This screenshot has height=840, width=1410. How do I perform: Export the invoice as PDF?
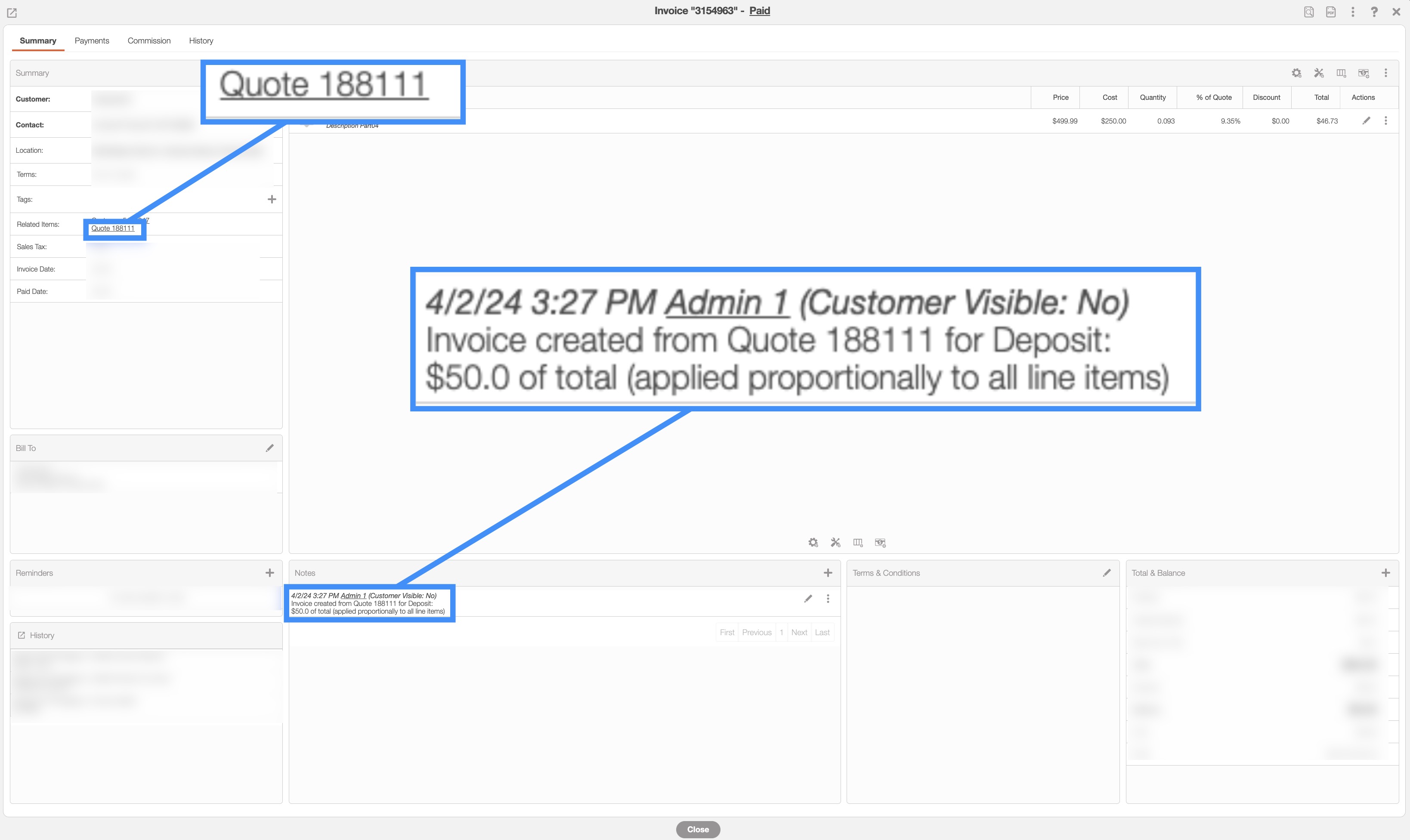[1331, 12]
